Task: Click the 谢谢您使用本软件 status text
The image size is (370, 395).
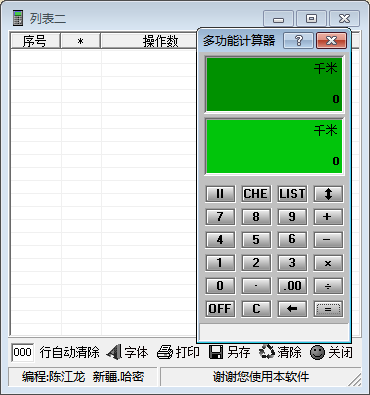Action: tap(261, 377)
